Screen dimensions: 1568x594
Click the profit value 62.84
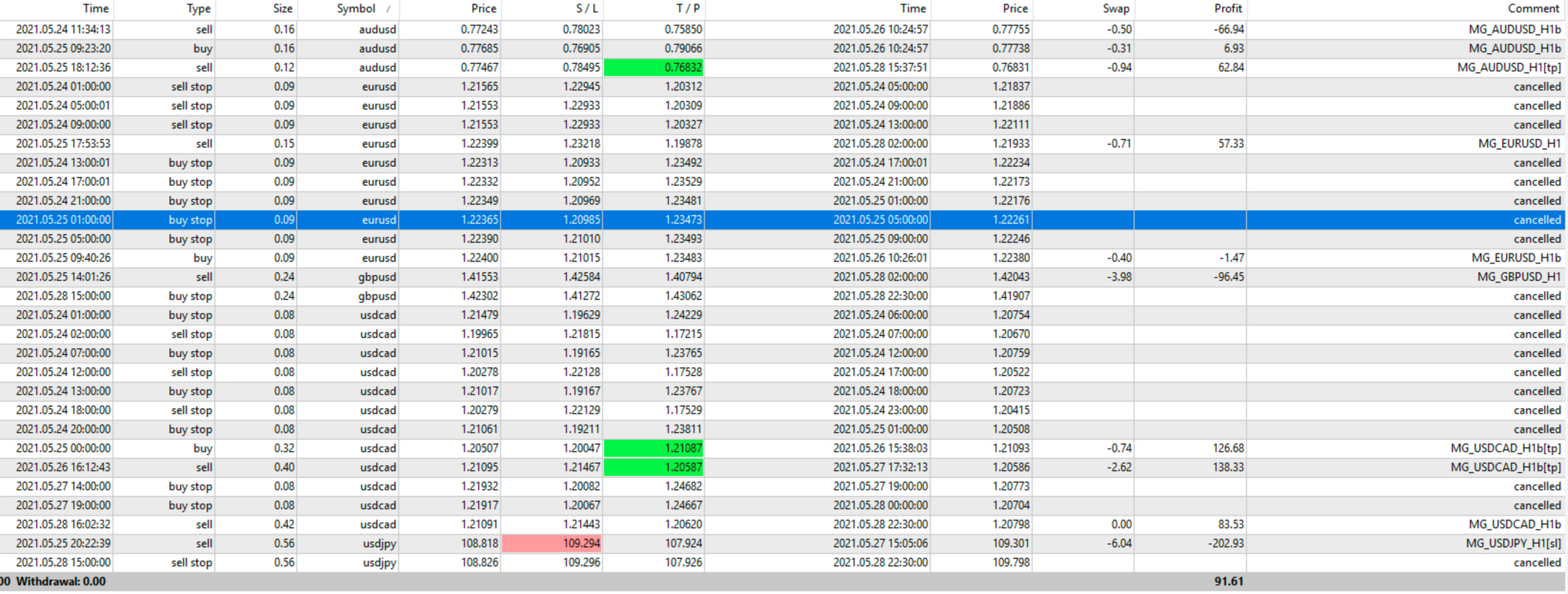click(x=1231, y=67)
